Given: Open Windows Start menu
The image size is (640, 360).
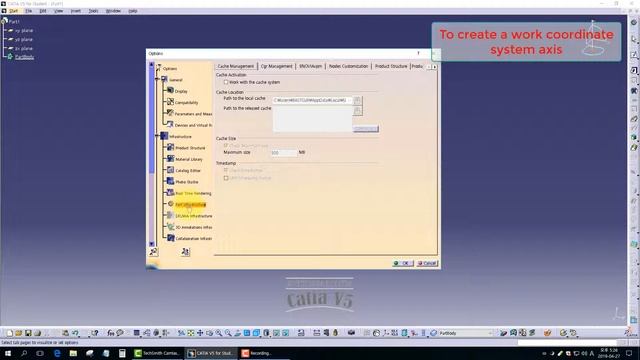Looking at the screenshot, I should [x=8, y=353].
